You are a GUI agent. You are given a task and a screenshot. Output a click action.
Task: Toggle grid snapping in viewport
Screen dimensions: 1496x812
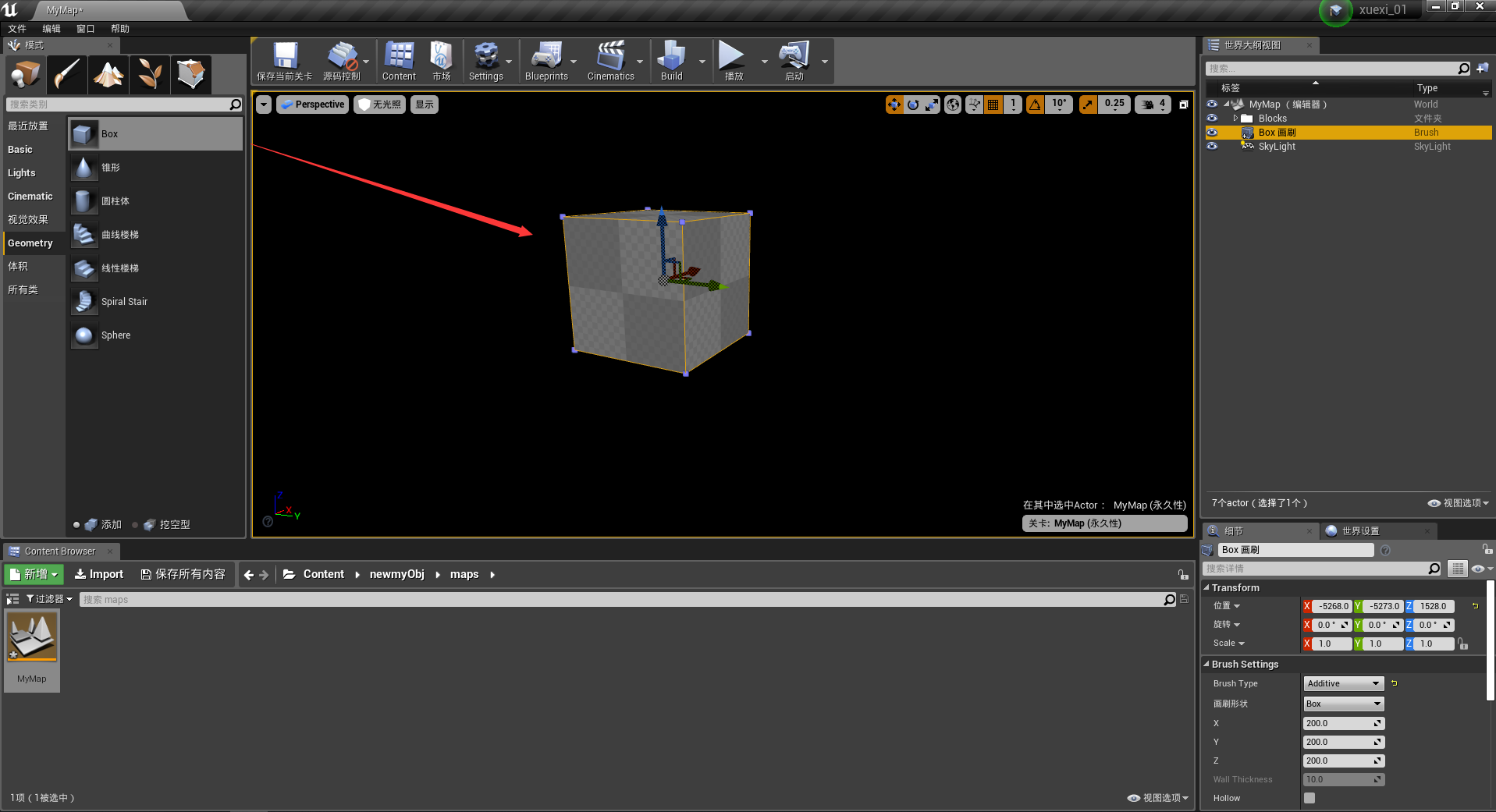pyautogui.click(x=993, y=105)
